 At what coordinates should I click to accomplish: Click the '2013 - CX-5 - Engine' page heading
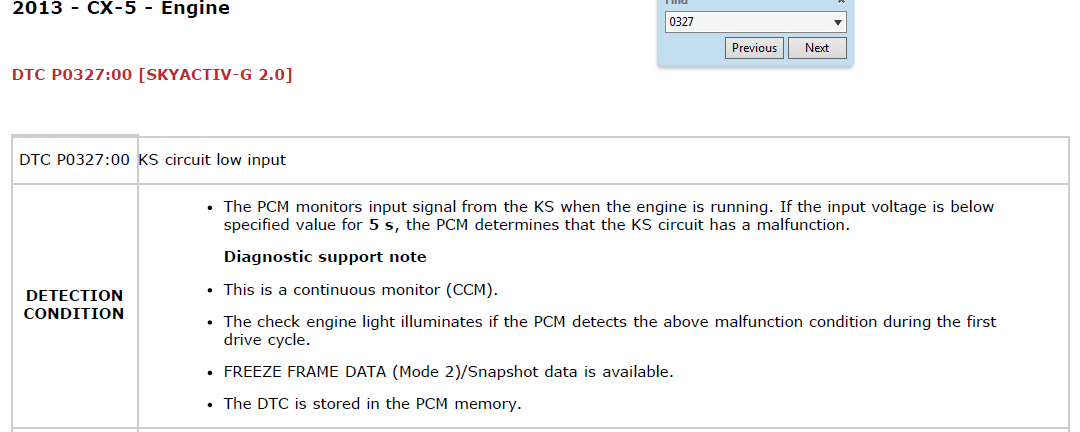click(x=121, y=10)
